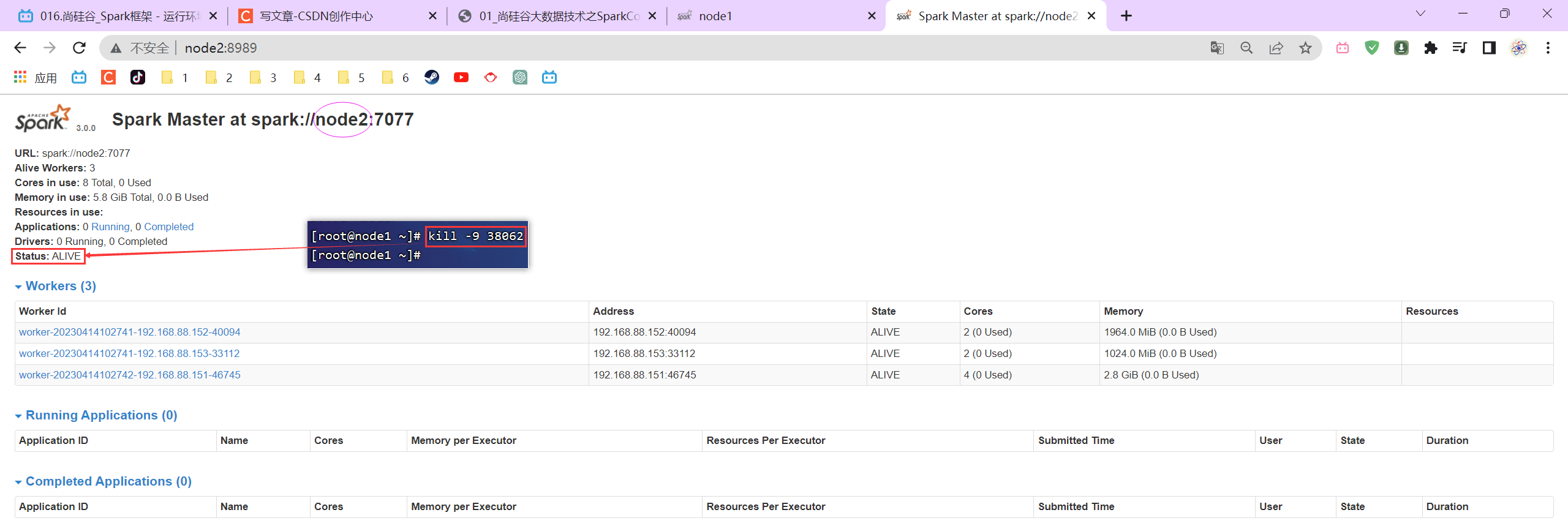Open bookmark folder 3
This screenshot has height=526, width=1568.
tap(263, 77)
